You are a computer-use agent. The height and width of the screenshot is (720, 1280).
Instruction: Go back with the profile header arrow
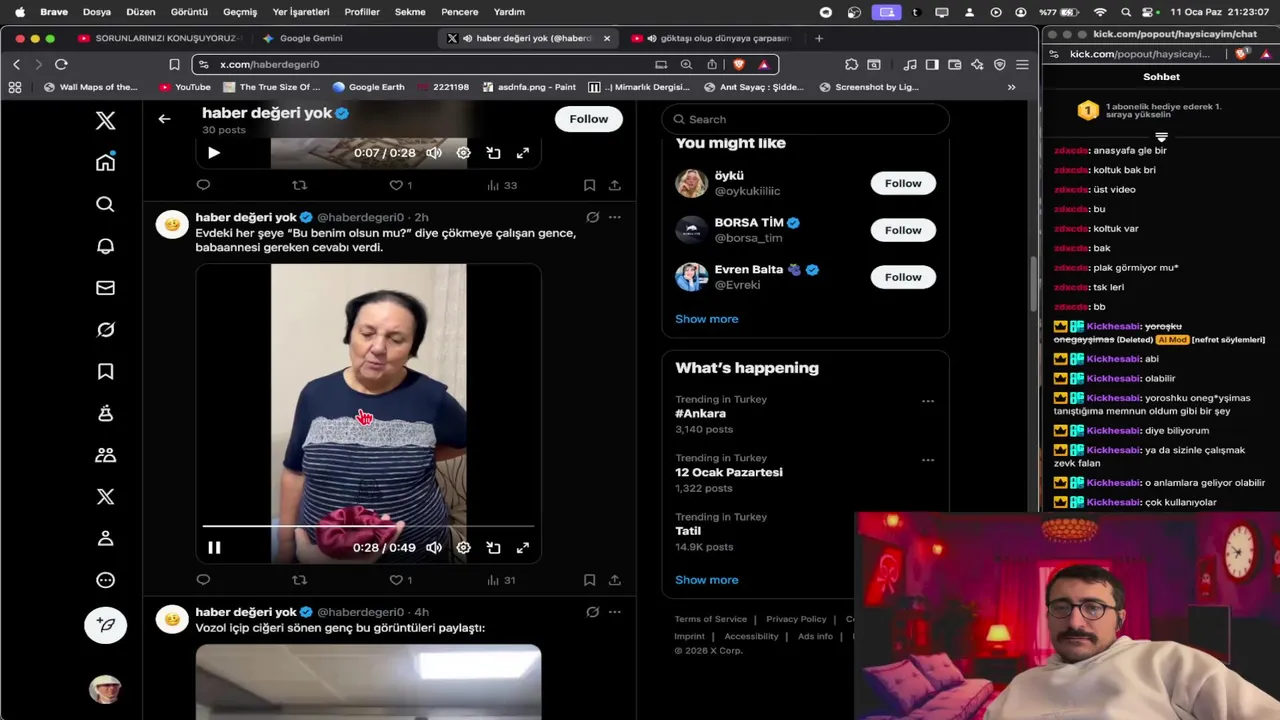(164, 119)
